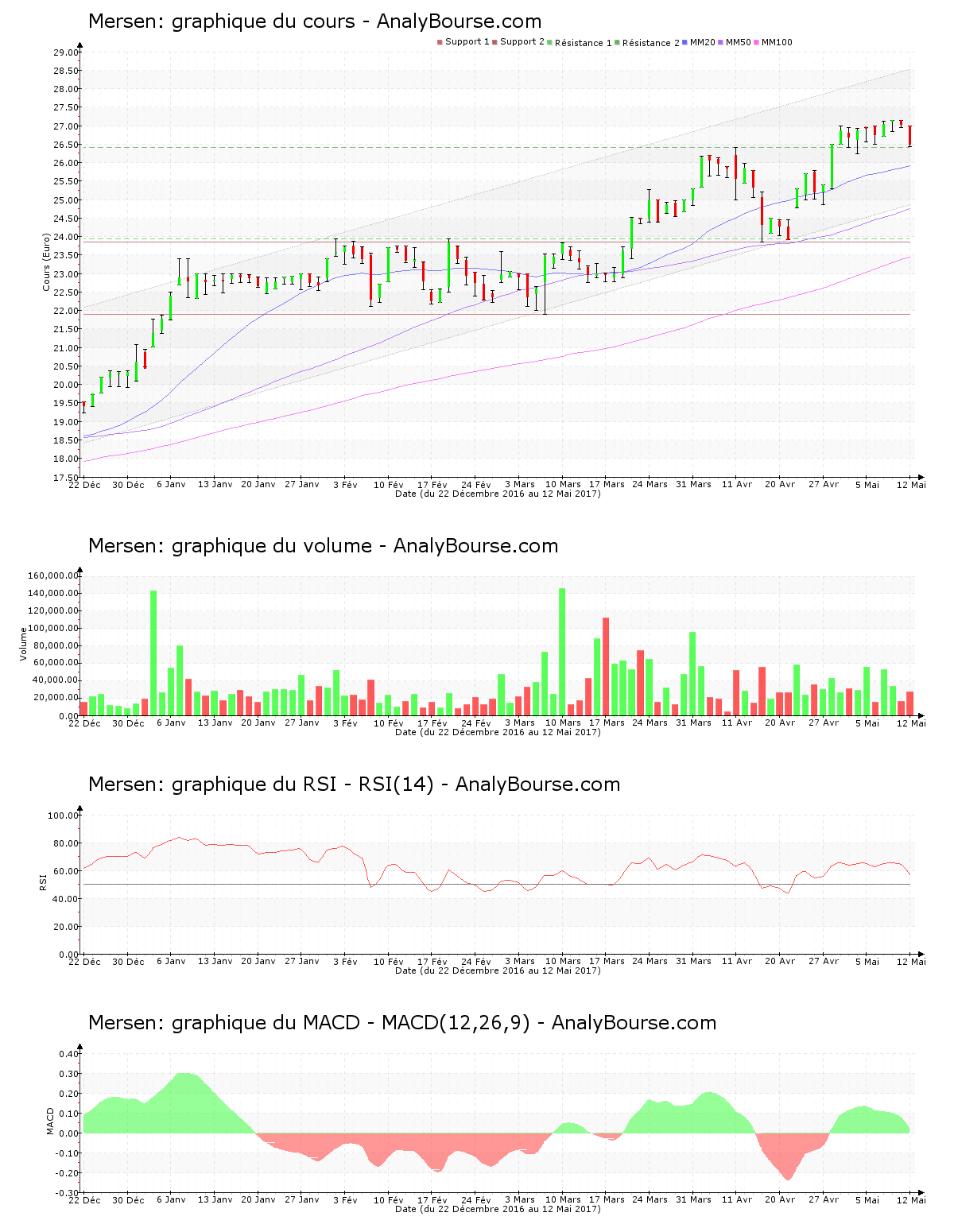Click the 80.00 value on RSI axis

66,843
